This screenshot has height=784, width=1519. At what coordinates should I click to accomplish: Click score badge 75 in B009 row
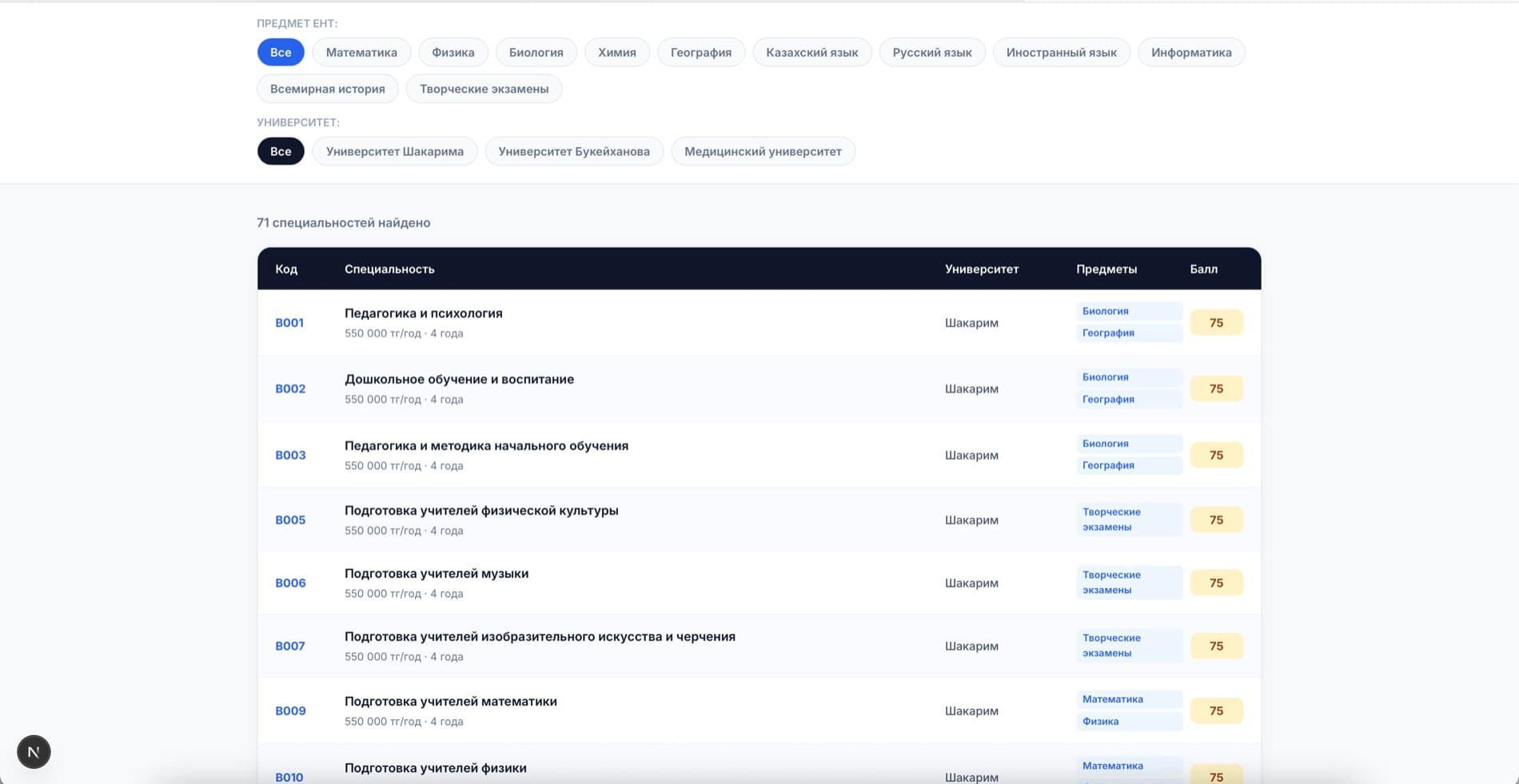click(x=1216, y=711)
